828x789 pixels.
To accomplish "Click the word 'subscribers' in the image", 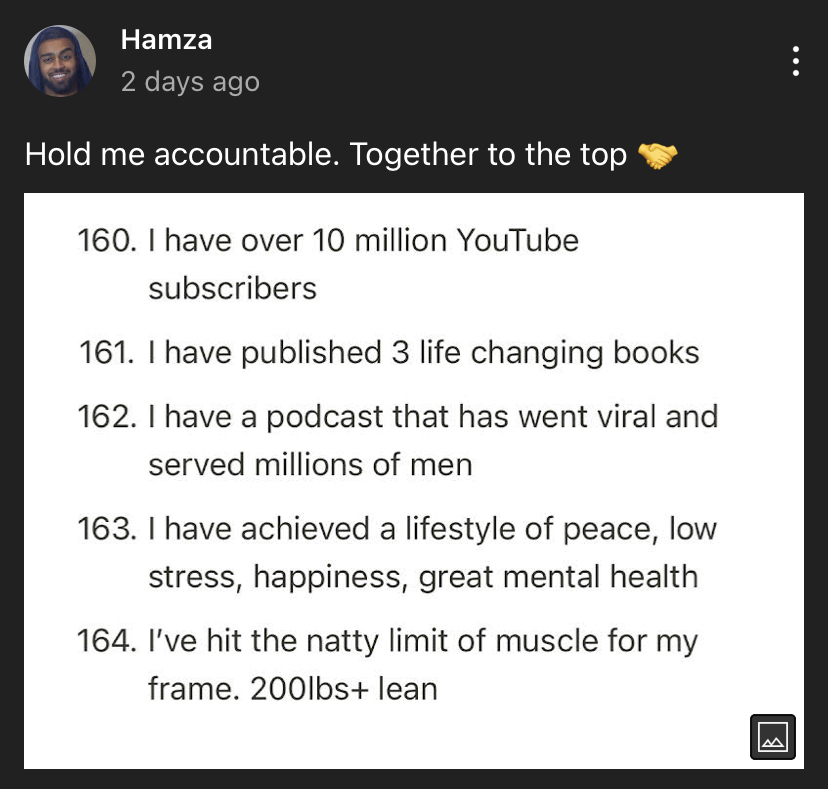I will coord(232,288).
